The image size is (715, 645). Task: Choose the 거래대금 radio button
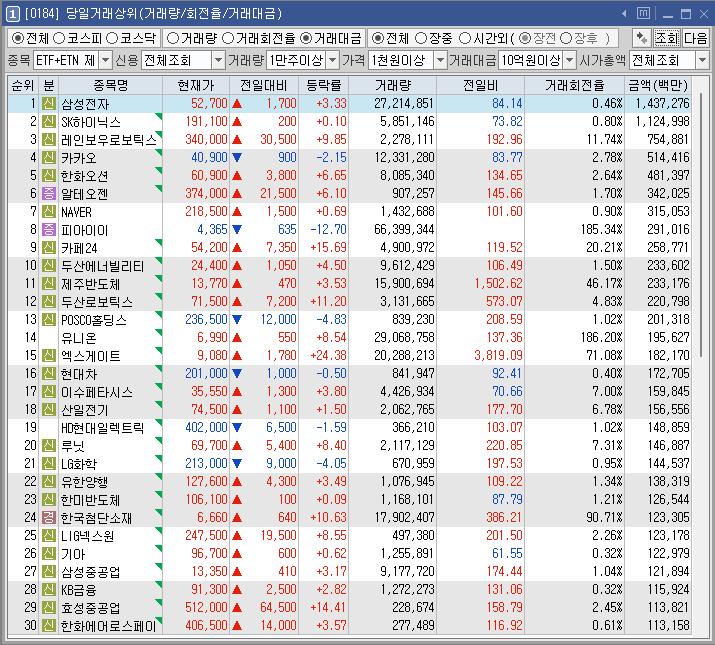point(306,38)
